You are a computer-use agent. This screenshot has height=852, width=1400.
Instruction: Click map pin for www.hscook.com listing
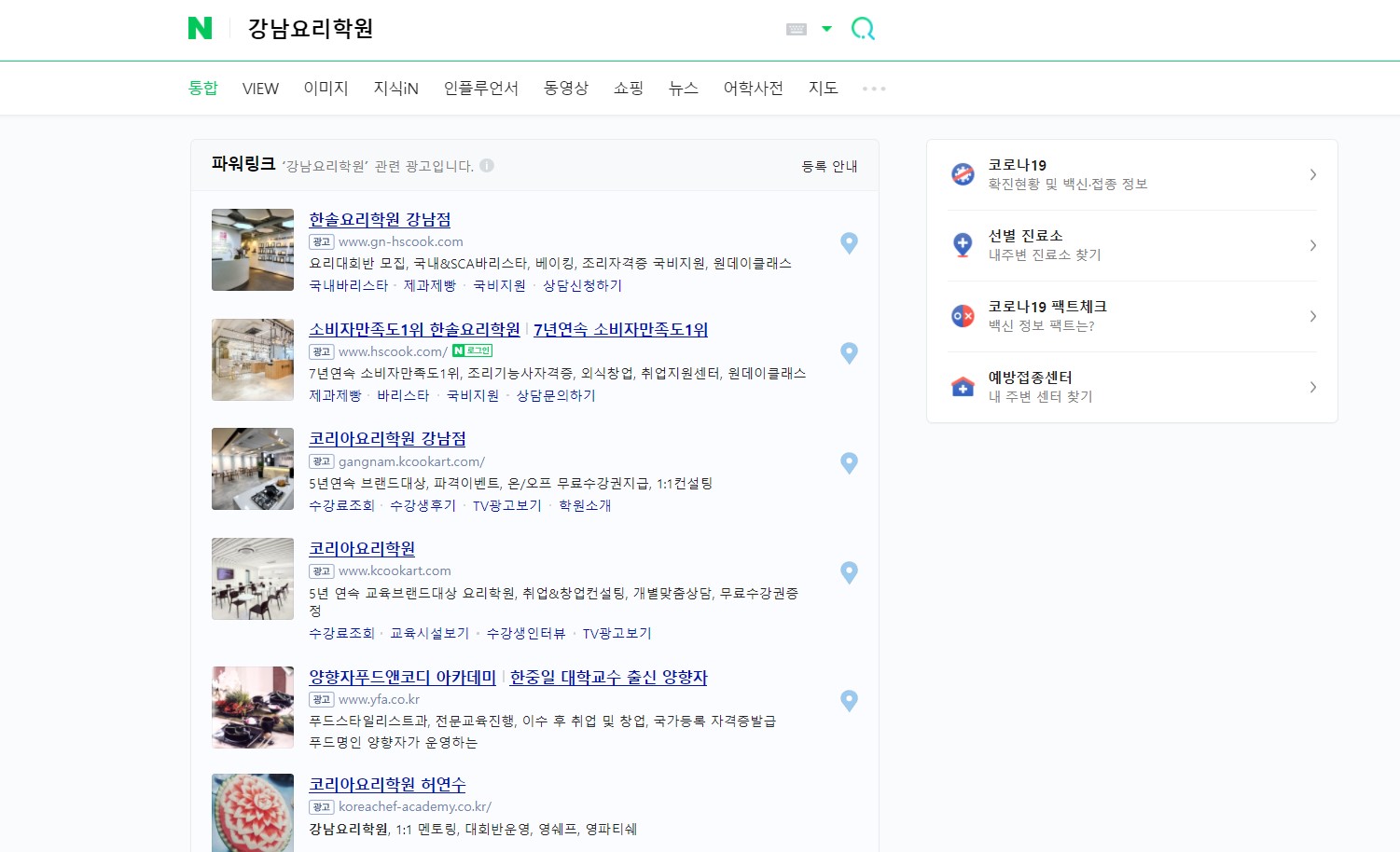click(x=849, y=353)
